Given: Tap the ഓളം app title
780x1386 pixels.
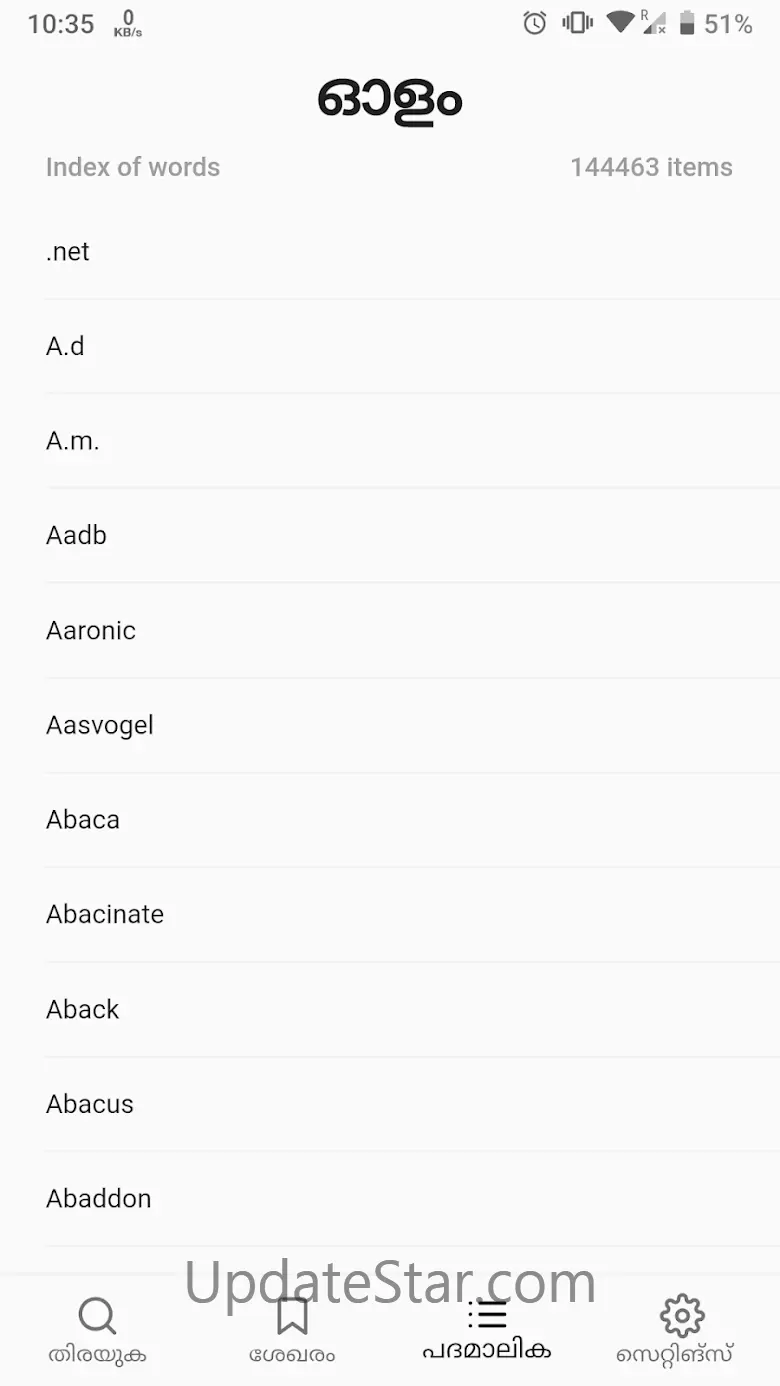Looking at the screenshot, I should [390, 100].
